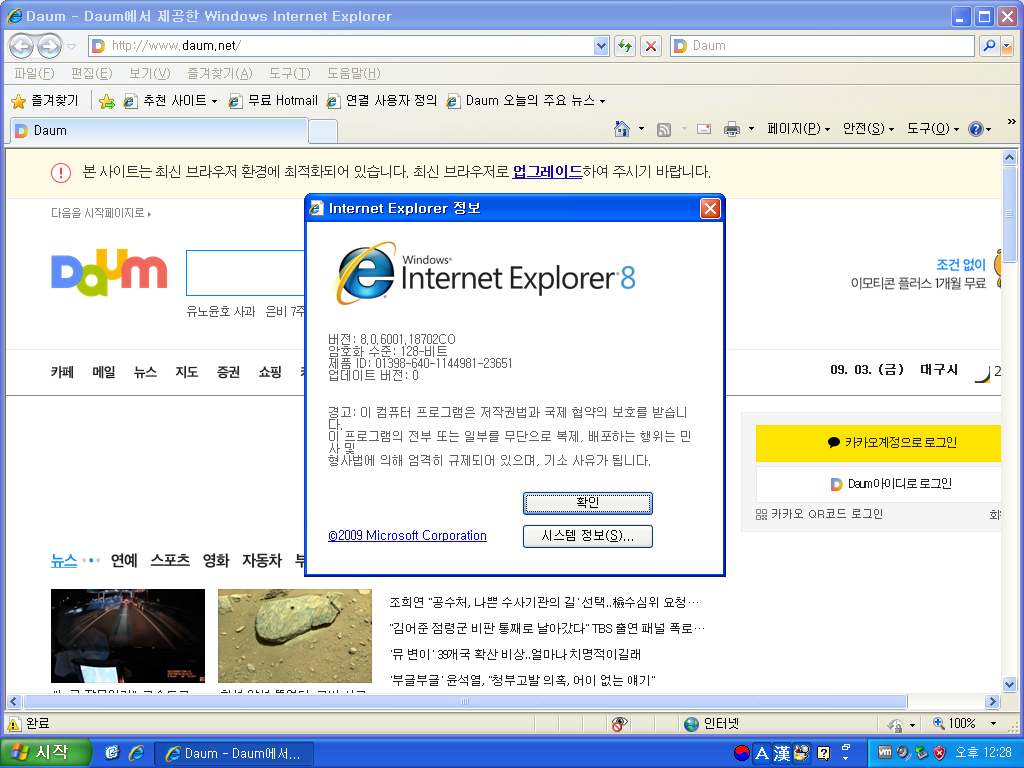Open the 도움말(H) menu
The image size is (1024, 768).
(x=353, y=73)
